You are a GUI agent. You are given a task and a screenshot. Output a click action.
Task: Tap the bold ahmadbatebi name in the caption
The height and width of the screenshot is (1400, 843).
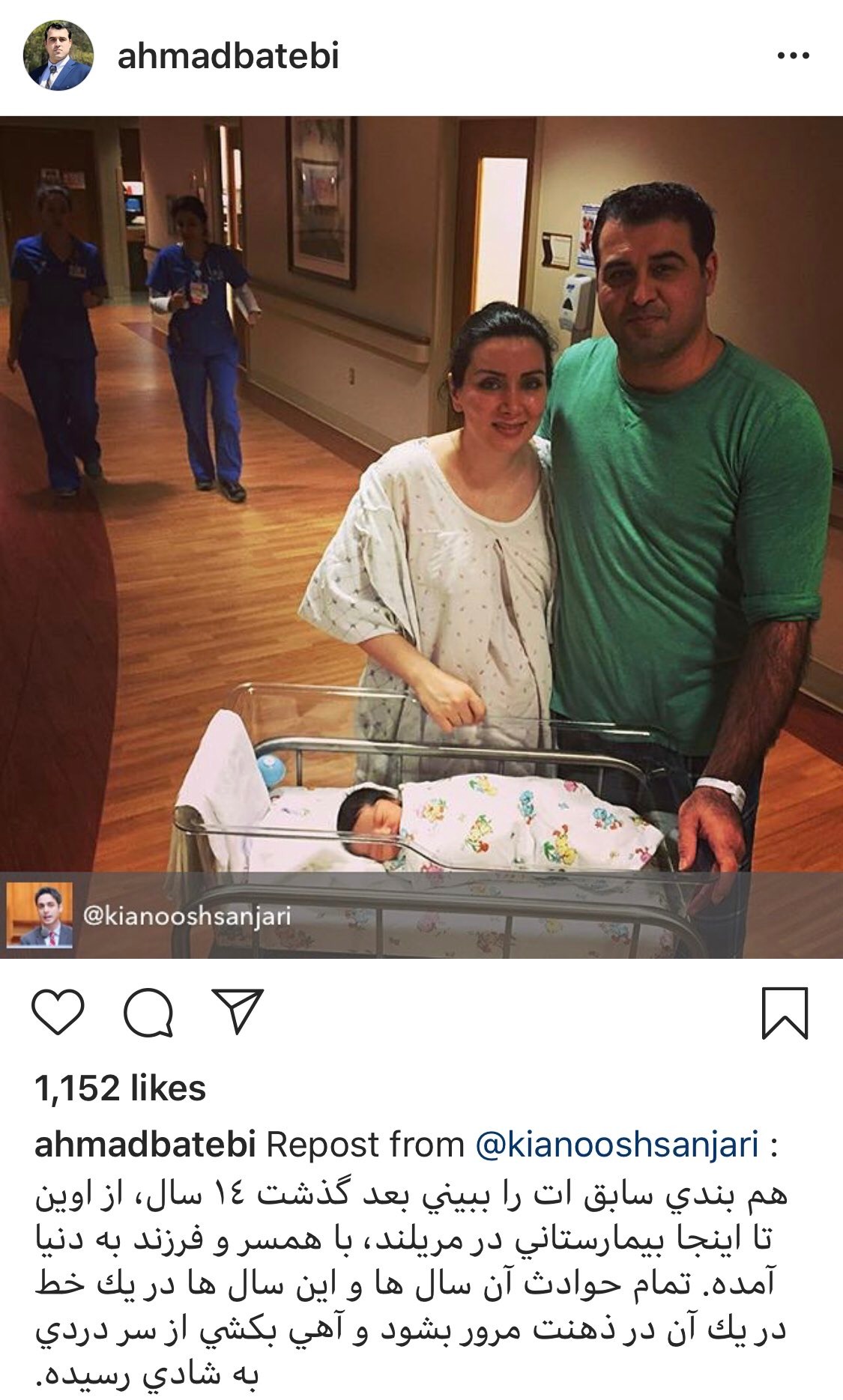coord(145,1145)
